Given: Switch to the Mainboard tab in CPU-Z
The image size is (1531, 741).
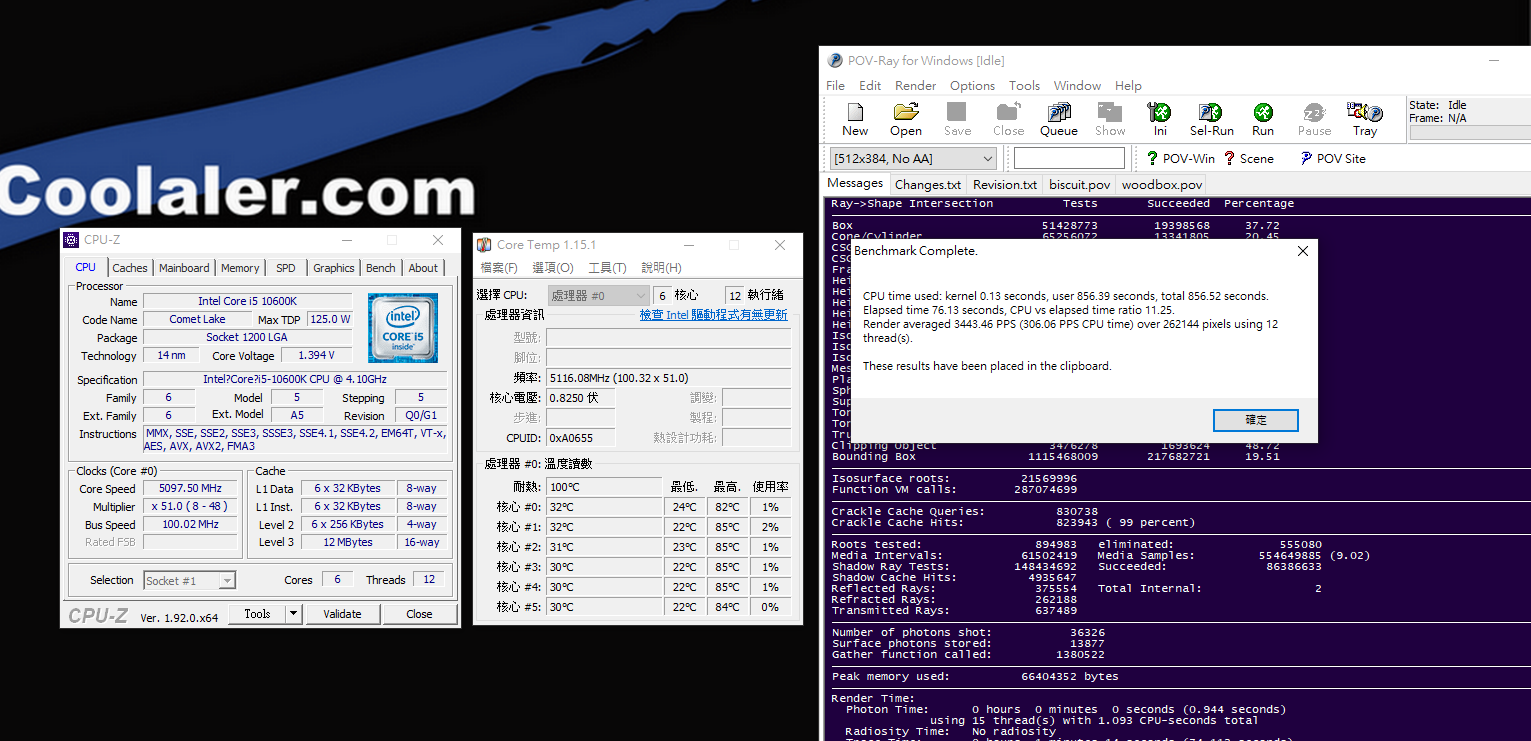Looking at the screenshot, I should pos(184,268).
